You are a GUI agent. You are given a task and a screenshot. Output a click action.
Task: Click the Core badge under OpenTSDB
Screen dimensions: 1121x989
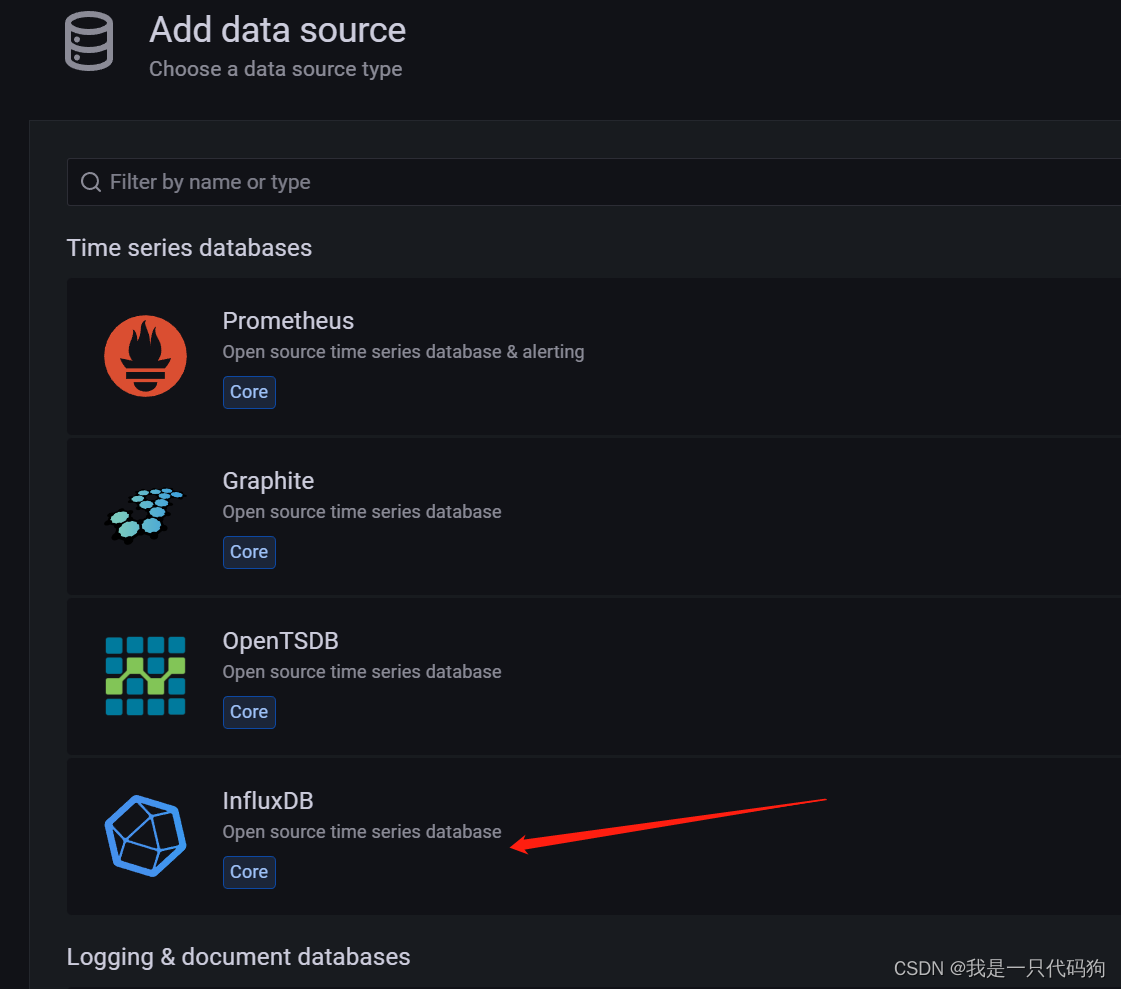[249, 712]
